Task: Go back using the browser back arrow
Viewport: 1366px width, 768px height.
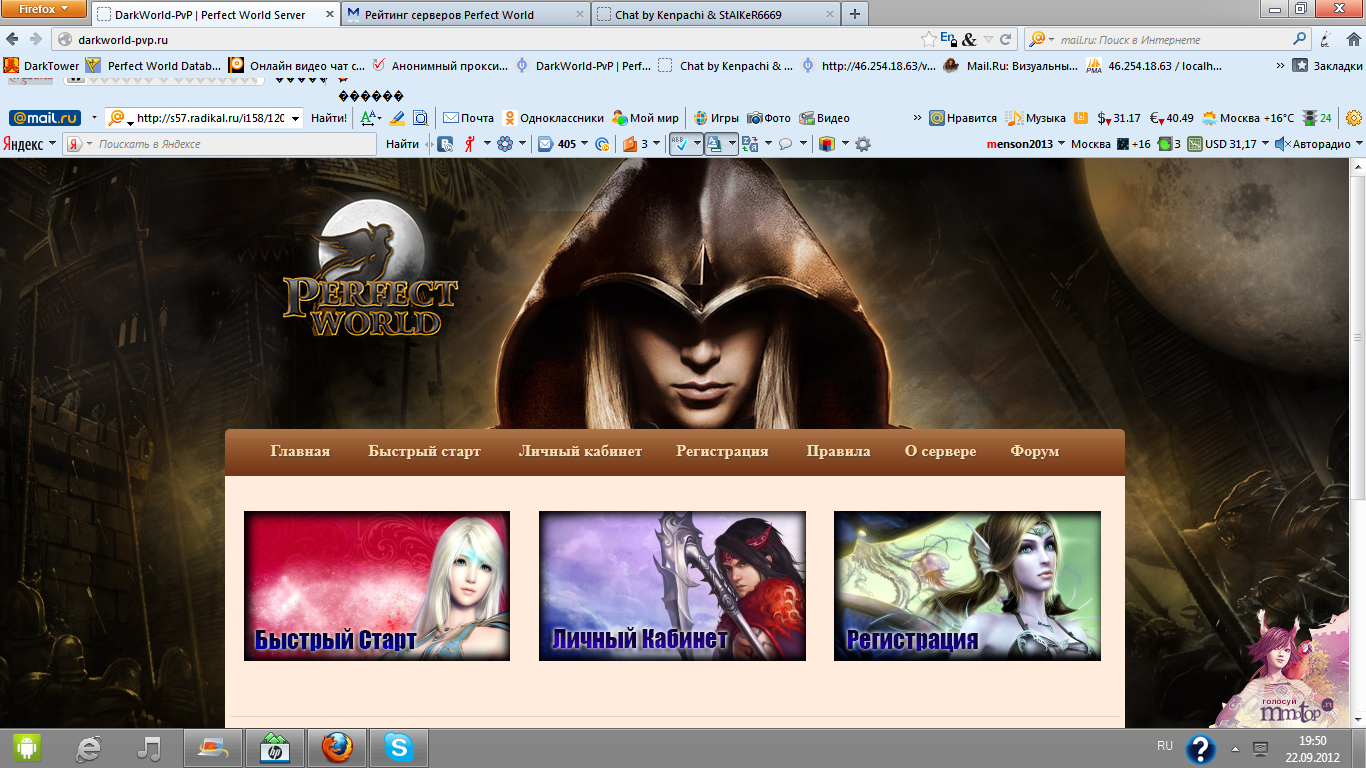Action: (x=14, y=40)
